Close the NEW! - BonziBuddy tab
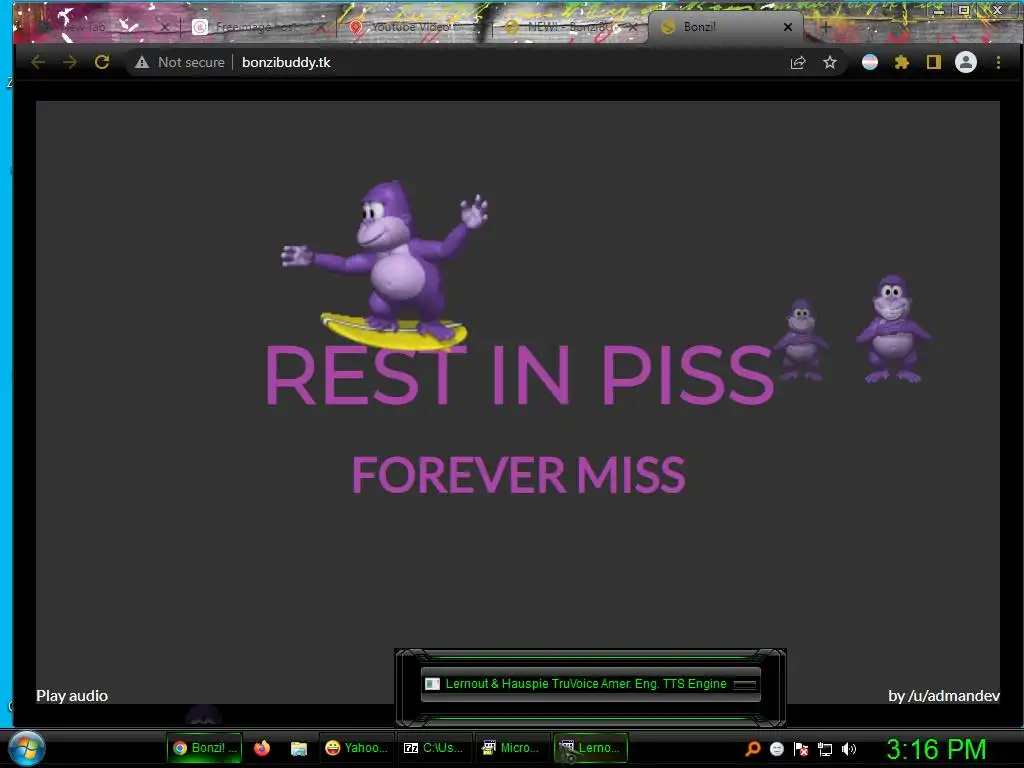The height and width of the screenshot is (768, 1024). [x=632, y=27]
